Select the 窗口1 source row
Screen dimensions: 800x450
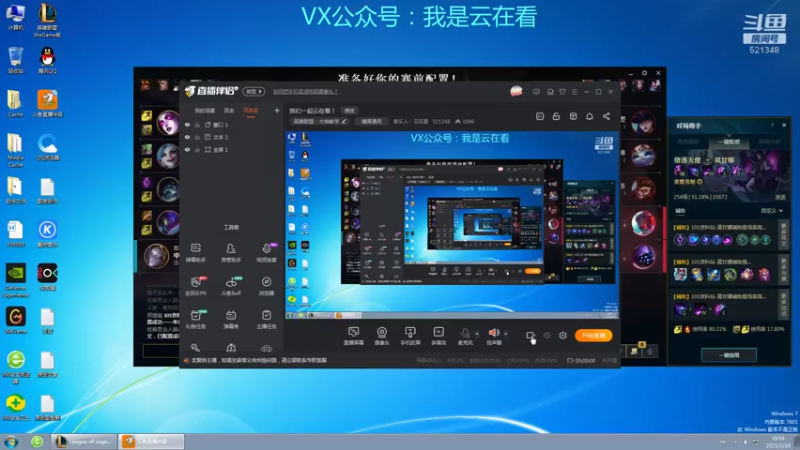coord(232,124)
